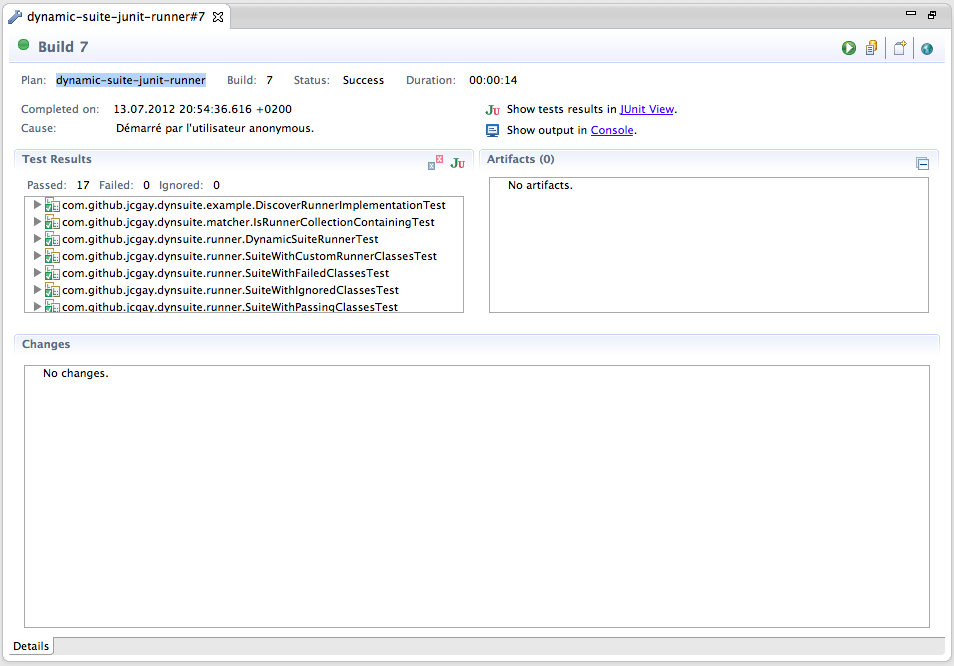The height and width of the screenshot is (666, 954).
Task: Click the test suite icon for IsRunnerCollectionContainingTest
Action: (52, 223)
